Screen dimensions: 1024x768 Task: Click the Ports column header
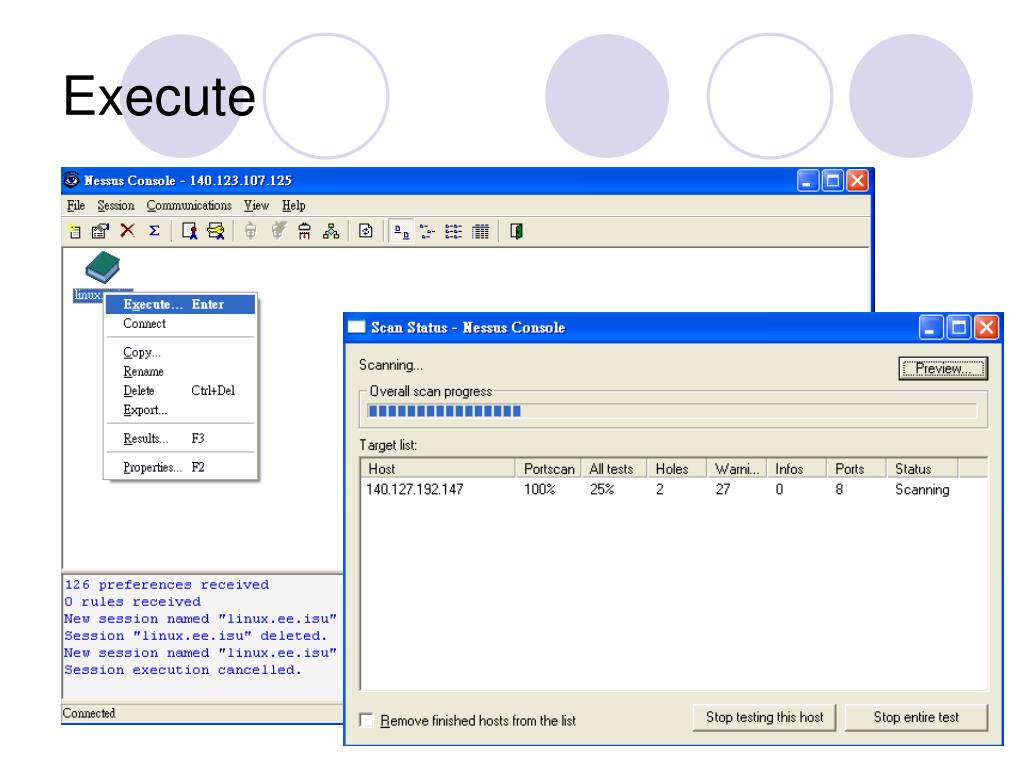[857, 468]
